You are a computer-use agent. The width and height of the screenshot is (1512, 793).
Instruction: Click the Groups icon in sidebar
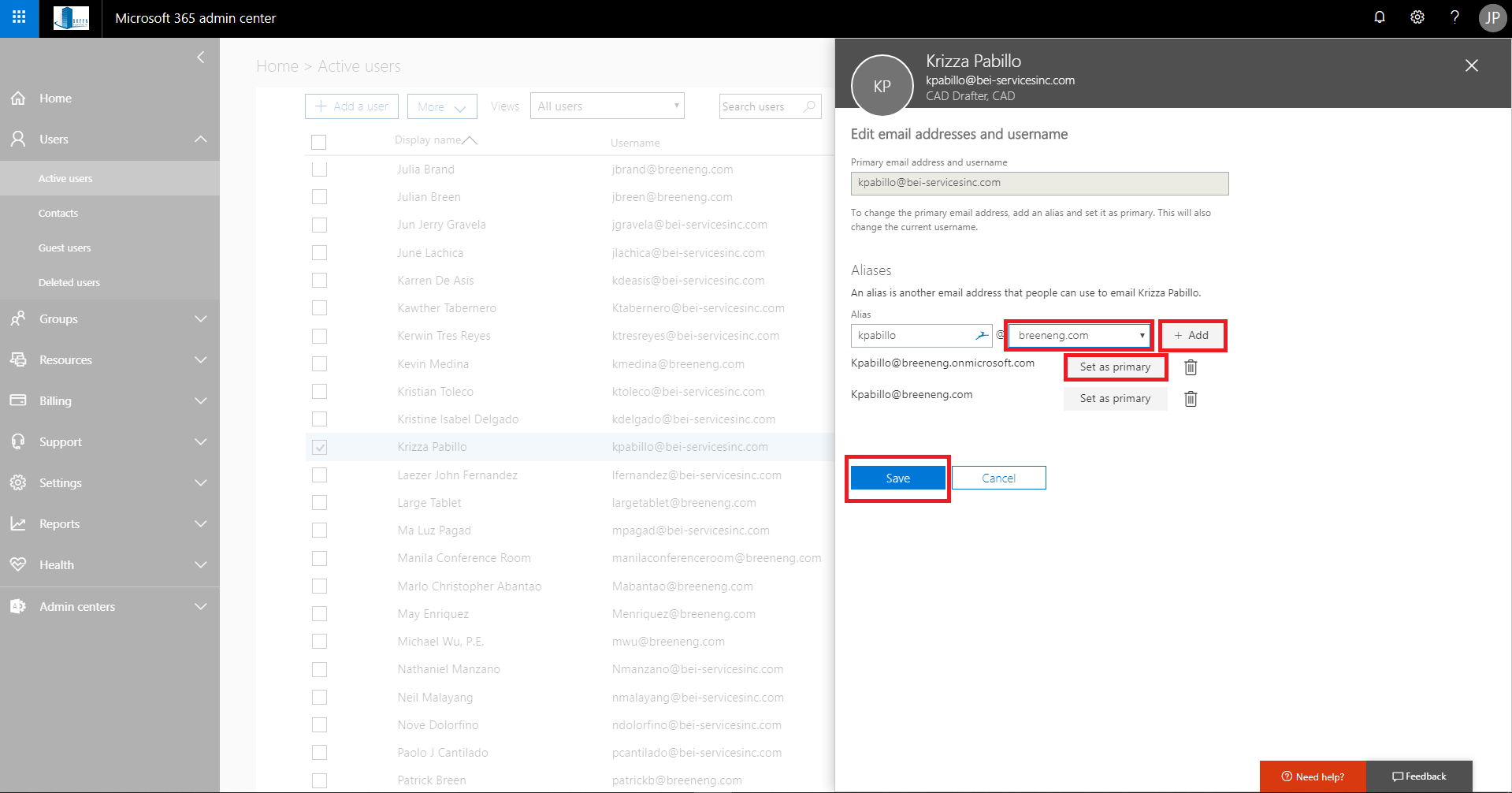click(18, 318)
